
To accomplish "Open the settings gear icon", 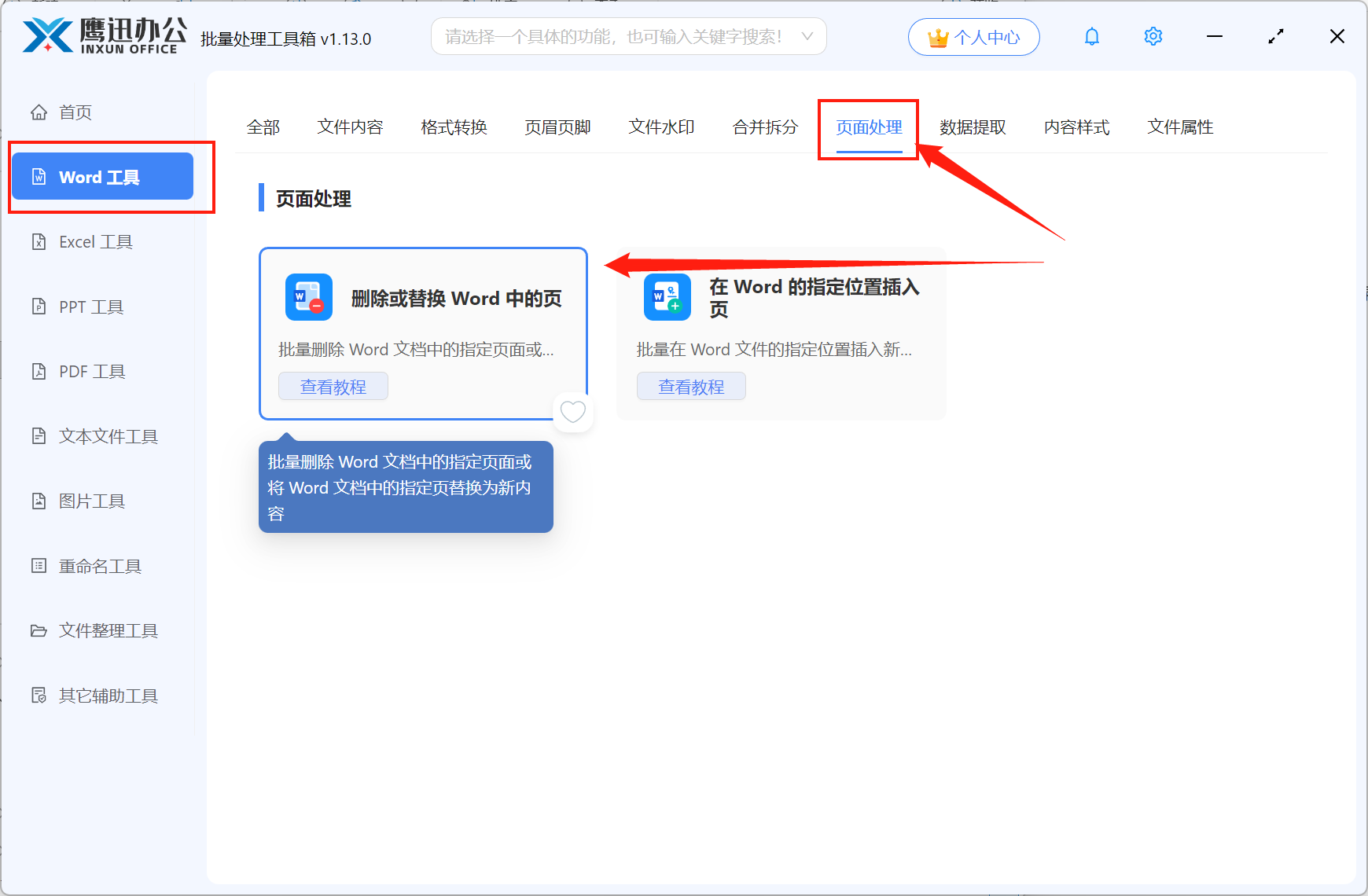I will pos(1153,36).
